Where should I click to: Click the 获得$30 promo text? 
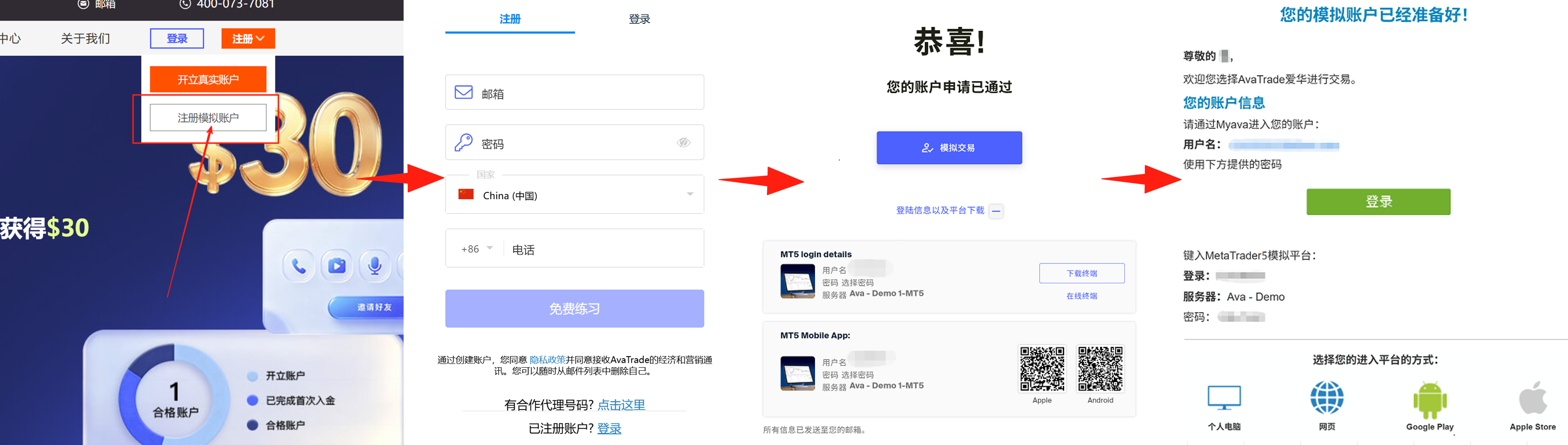45,228
